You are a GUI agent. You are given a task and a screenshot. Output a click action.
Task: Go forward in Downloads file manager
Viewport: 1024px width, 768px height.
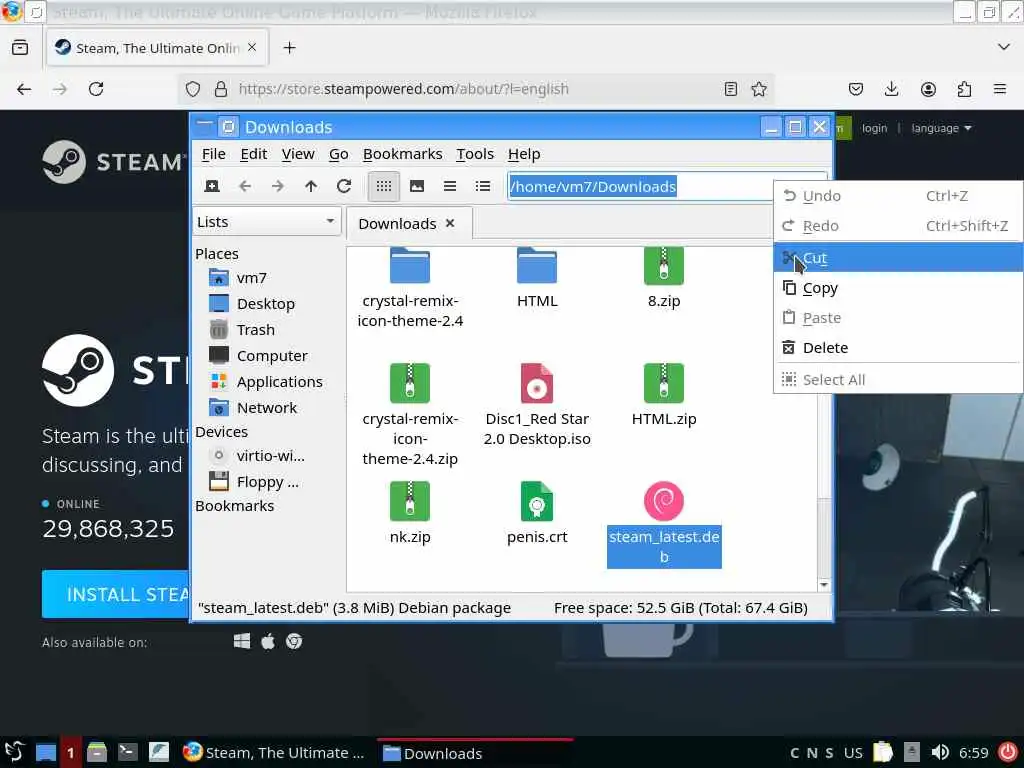pos(278,186)
